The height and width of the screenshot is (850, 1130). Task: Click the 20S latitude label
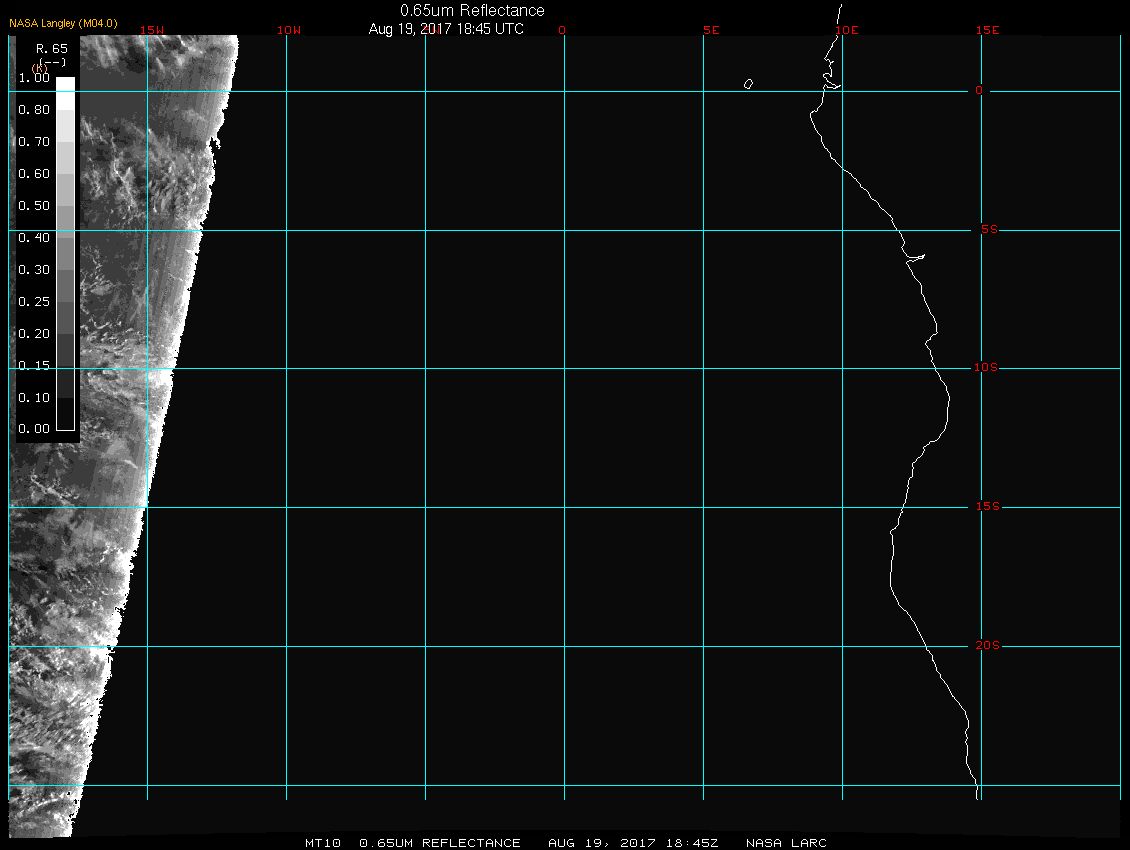(x=986, y=646)
